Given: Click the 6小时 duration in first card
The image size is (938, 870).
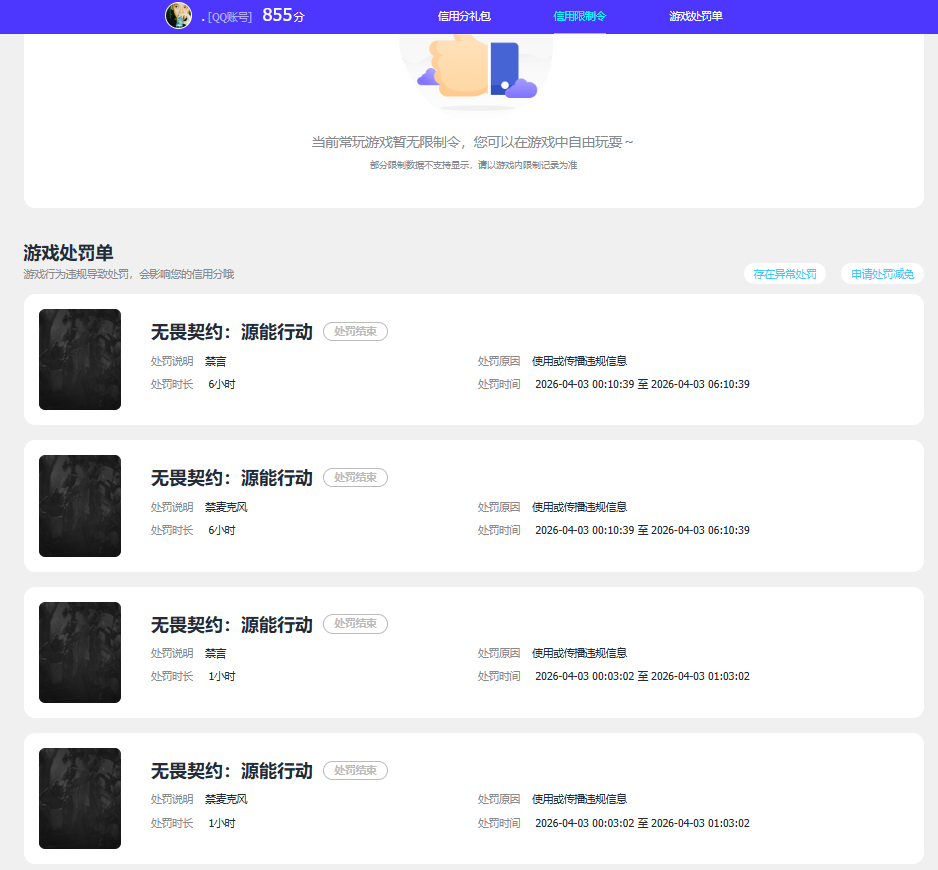Looking at the screenshot, I should 221,384.
